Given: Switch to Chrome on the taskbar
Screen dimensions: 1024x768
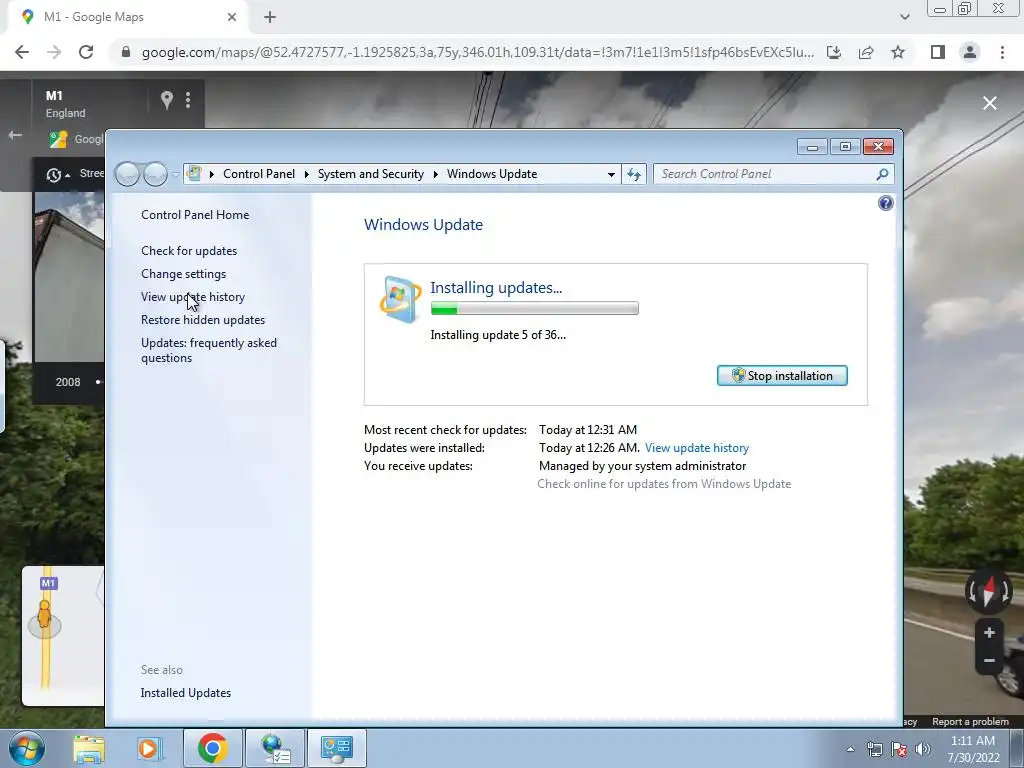Looking at the screenshot, I should point(212,748).
